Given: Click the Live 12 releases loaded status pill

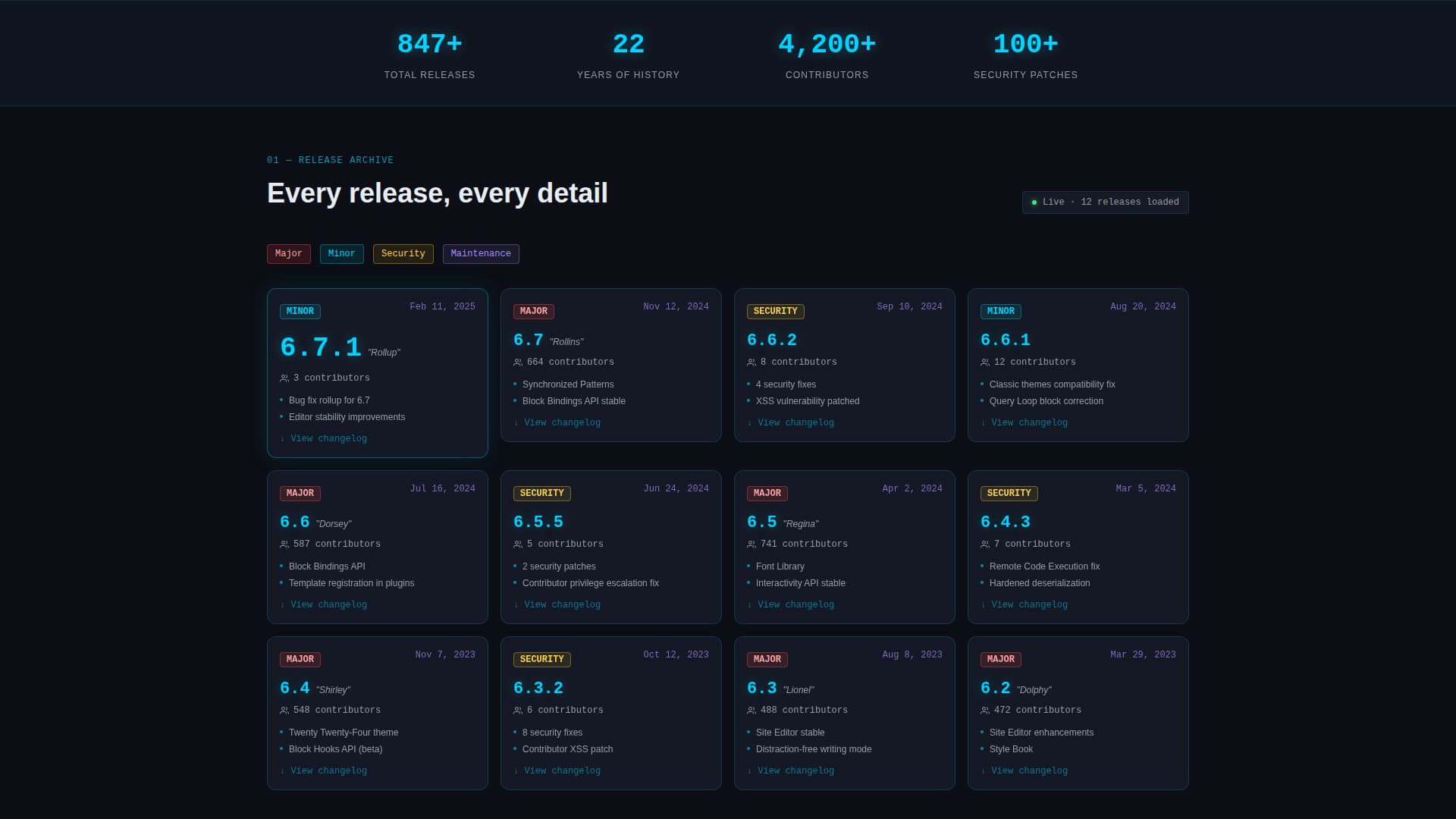Looking at the screenshot, I should (x=1105, y=202).
